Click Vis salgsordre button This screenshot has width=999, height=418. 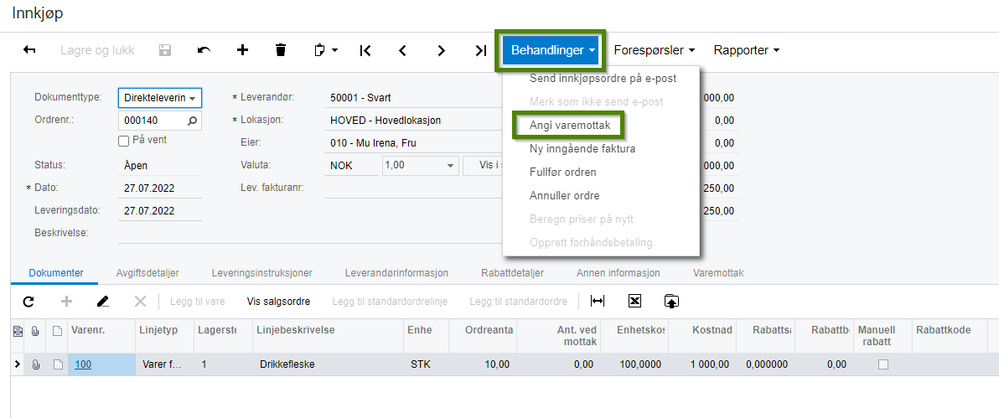[x=278, y=301]
